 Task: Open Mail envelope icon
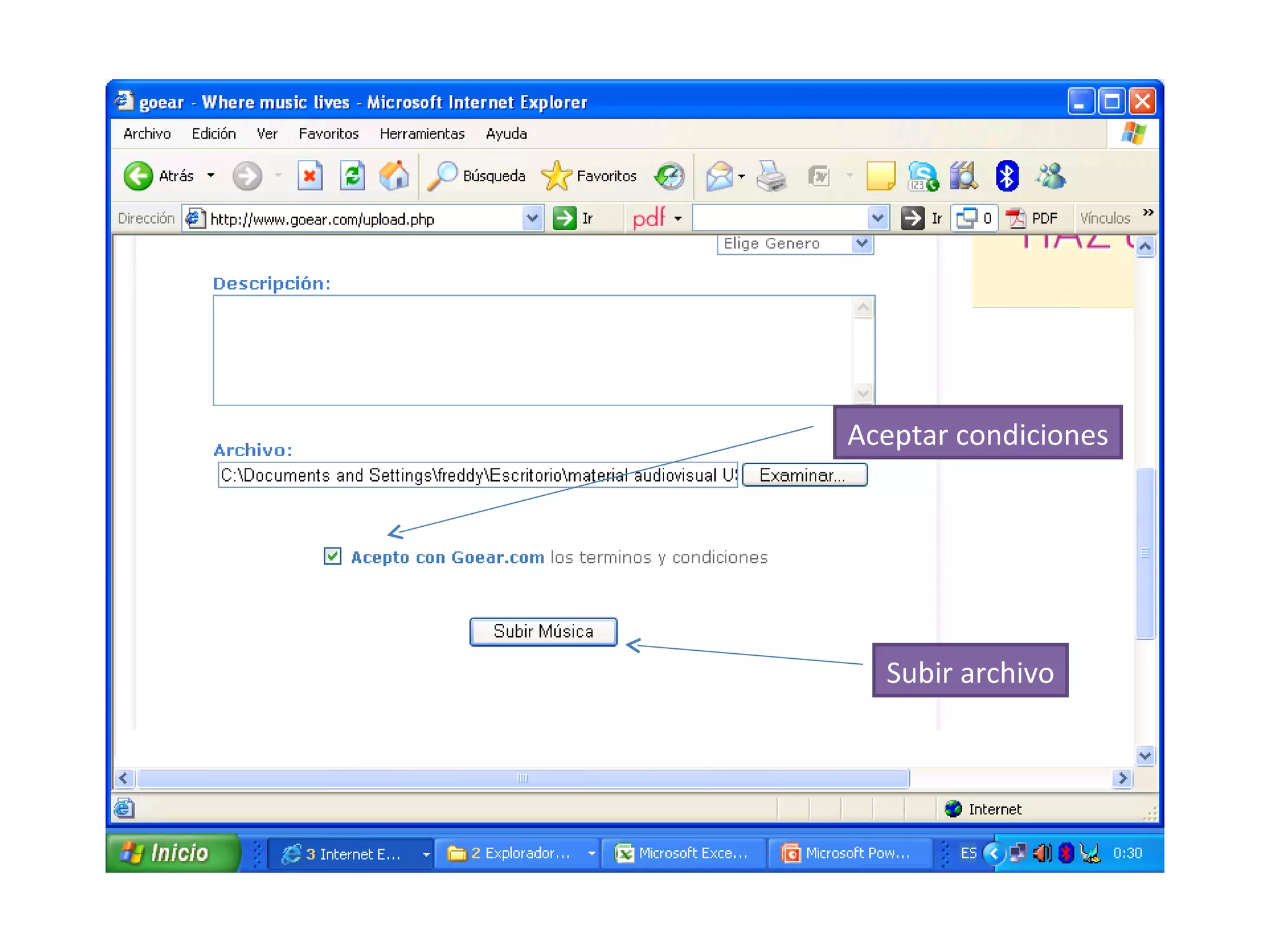719,176
